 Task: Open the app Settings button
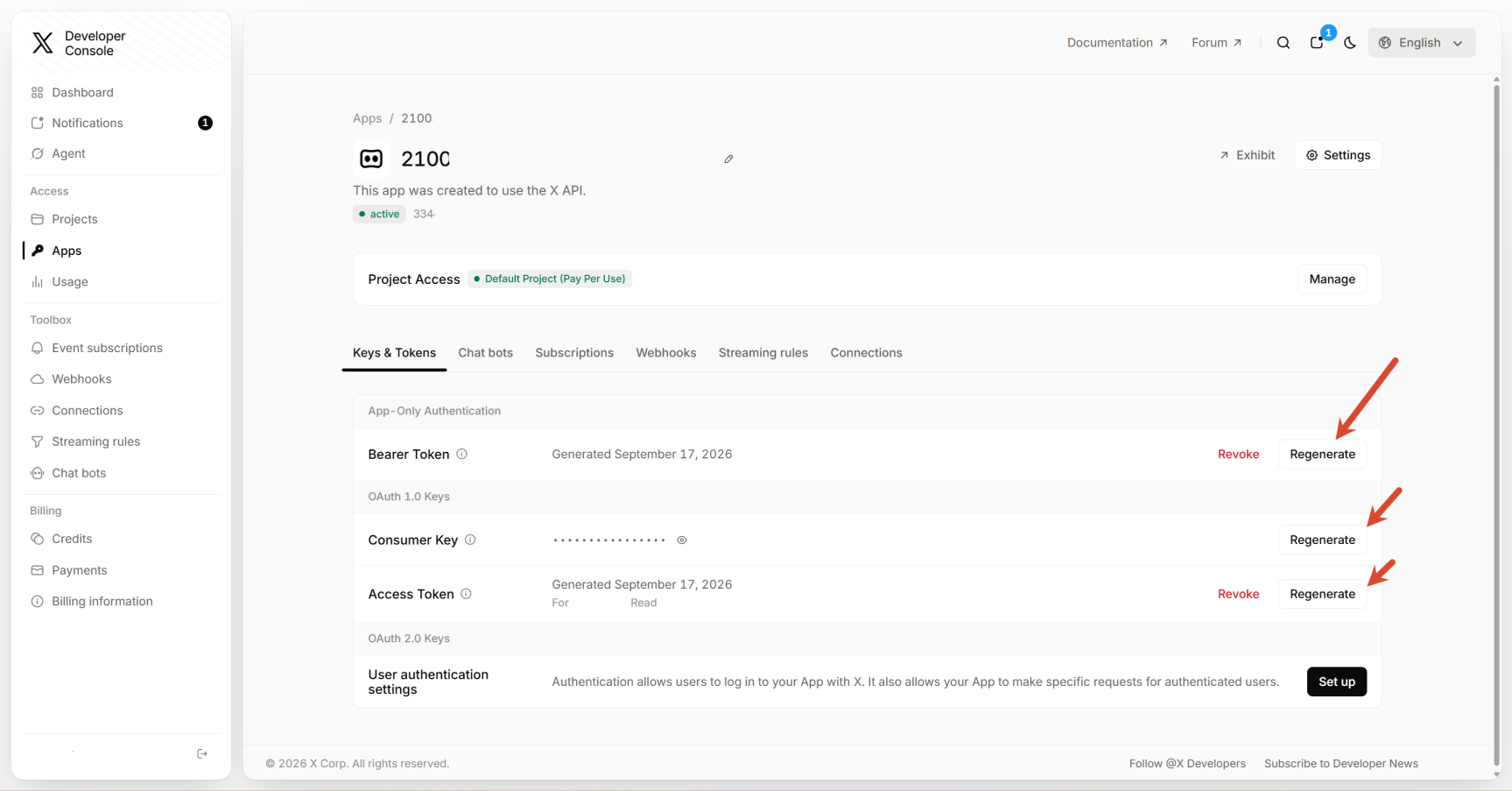(x=1338, y=155)
